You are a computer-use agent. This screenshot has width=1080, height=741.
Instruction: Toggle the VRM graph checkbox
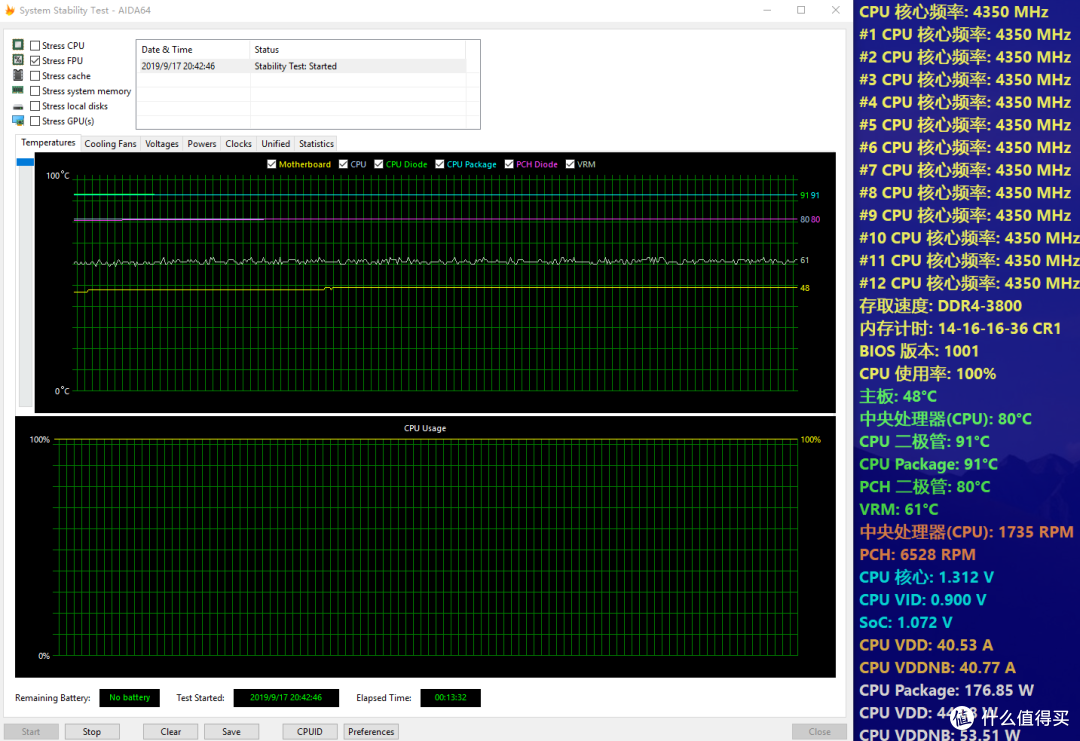(570, 164)
